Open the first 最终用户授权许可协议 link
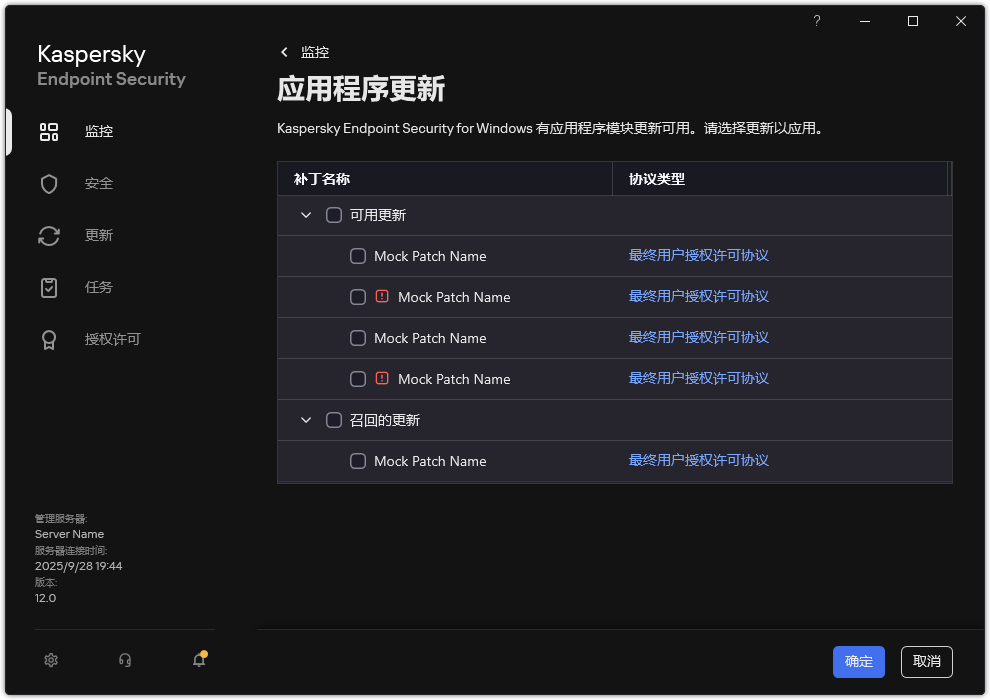This screenshot has height=700, width=990. (697, 255)
